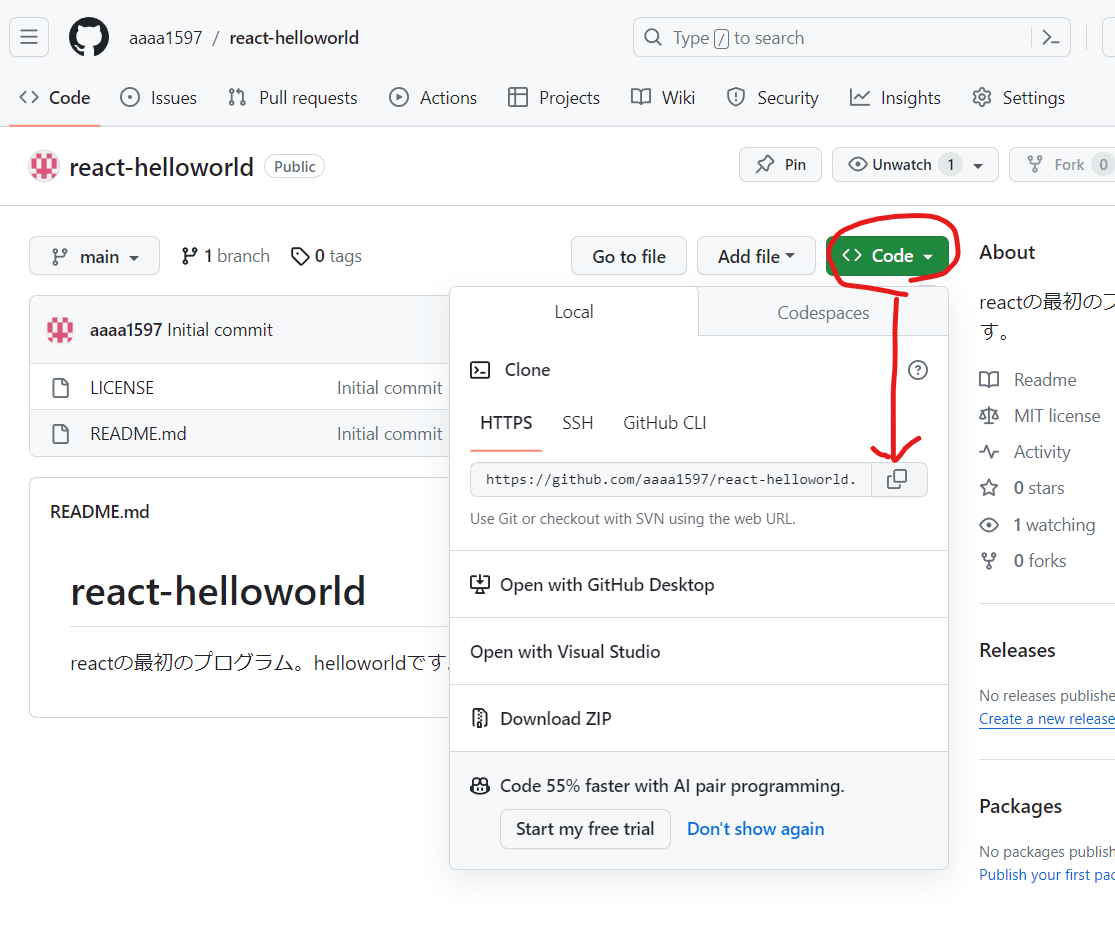The height and width of the screenshot is (928, 1115).
Task: Open repository Settings tab
Action: (1018, 97)
